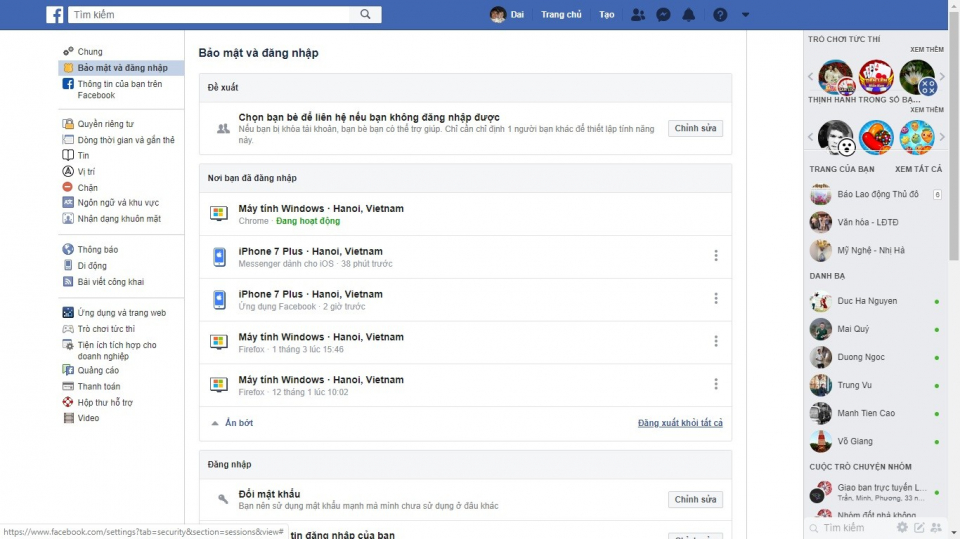
Task: Select Quyền riêng tư in settings sidebar
Action: point(105,124)
